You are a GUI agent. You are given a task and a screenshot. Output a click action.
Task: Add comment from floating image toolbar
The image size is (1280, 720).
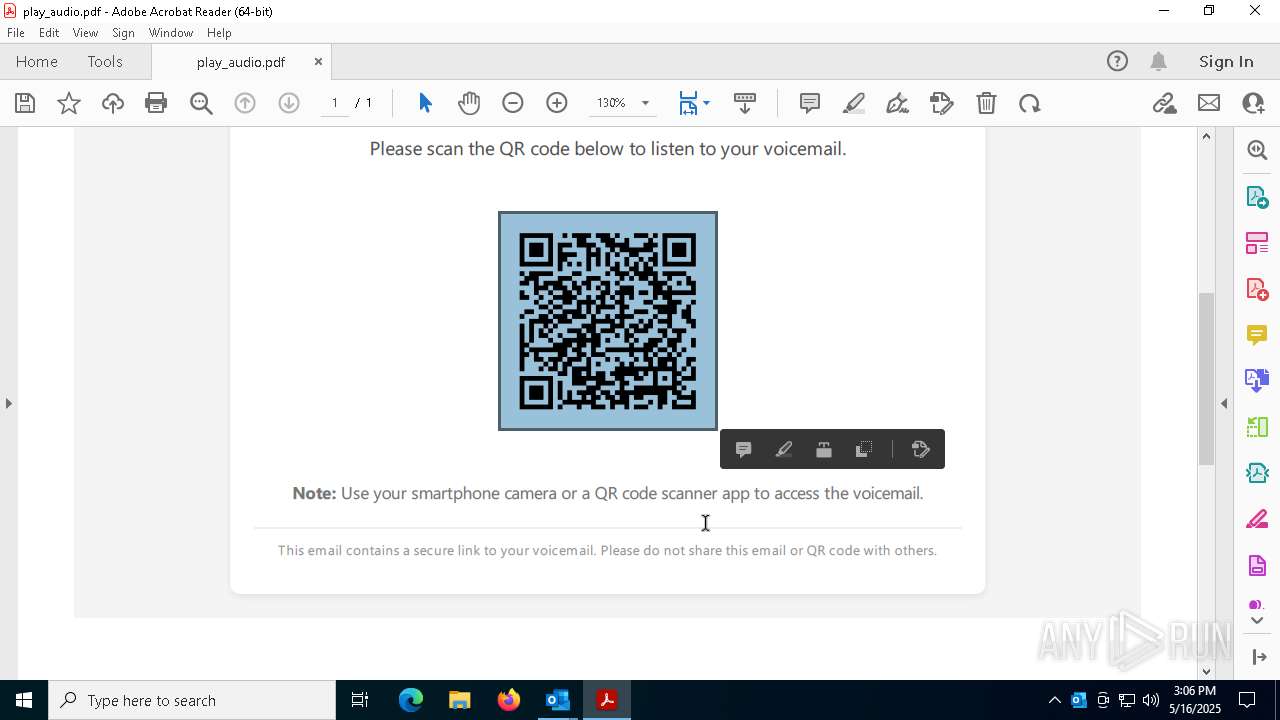(743, 450)
